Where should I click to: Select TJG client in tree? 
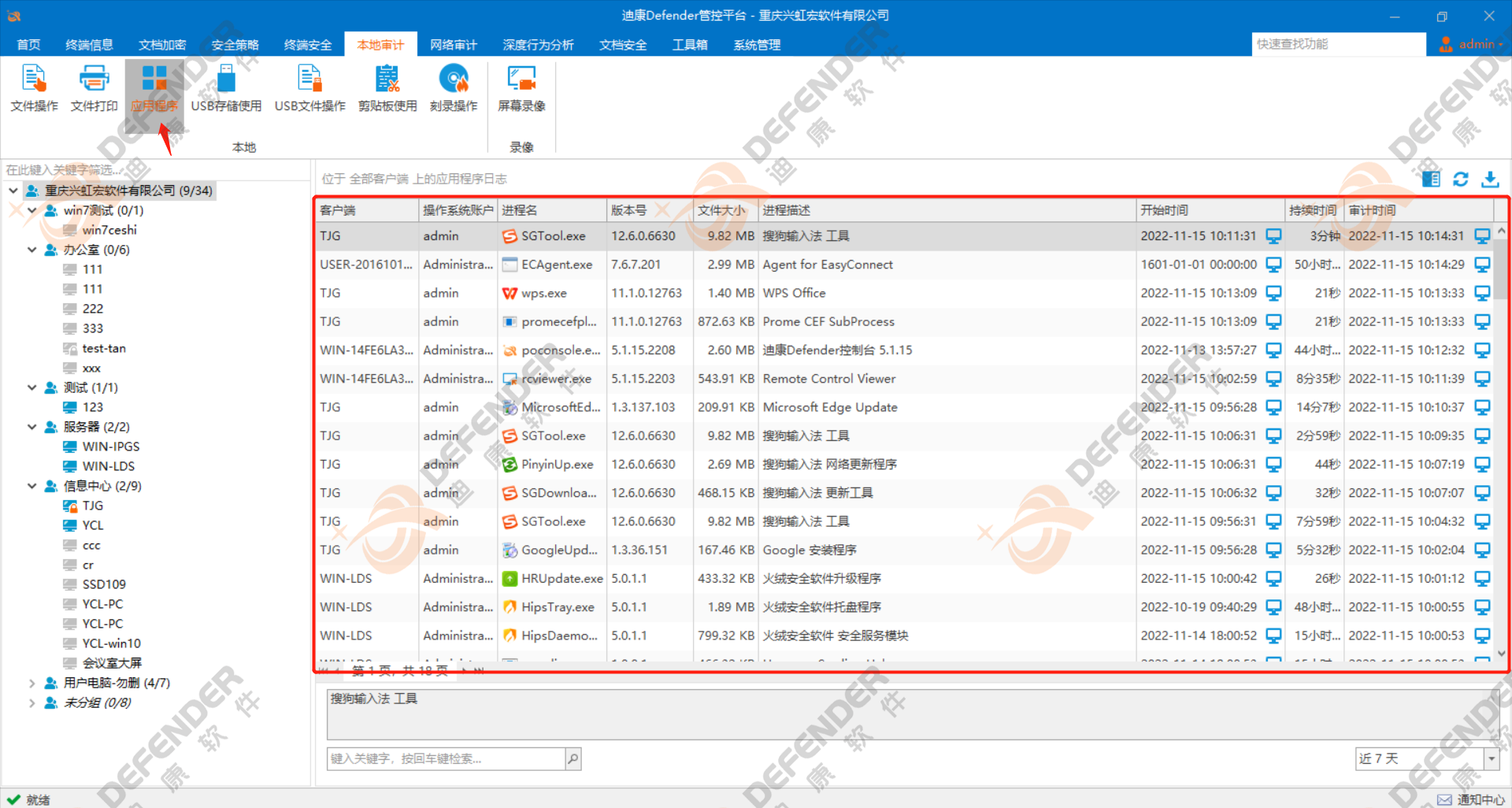pos(93,506)
